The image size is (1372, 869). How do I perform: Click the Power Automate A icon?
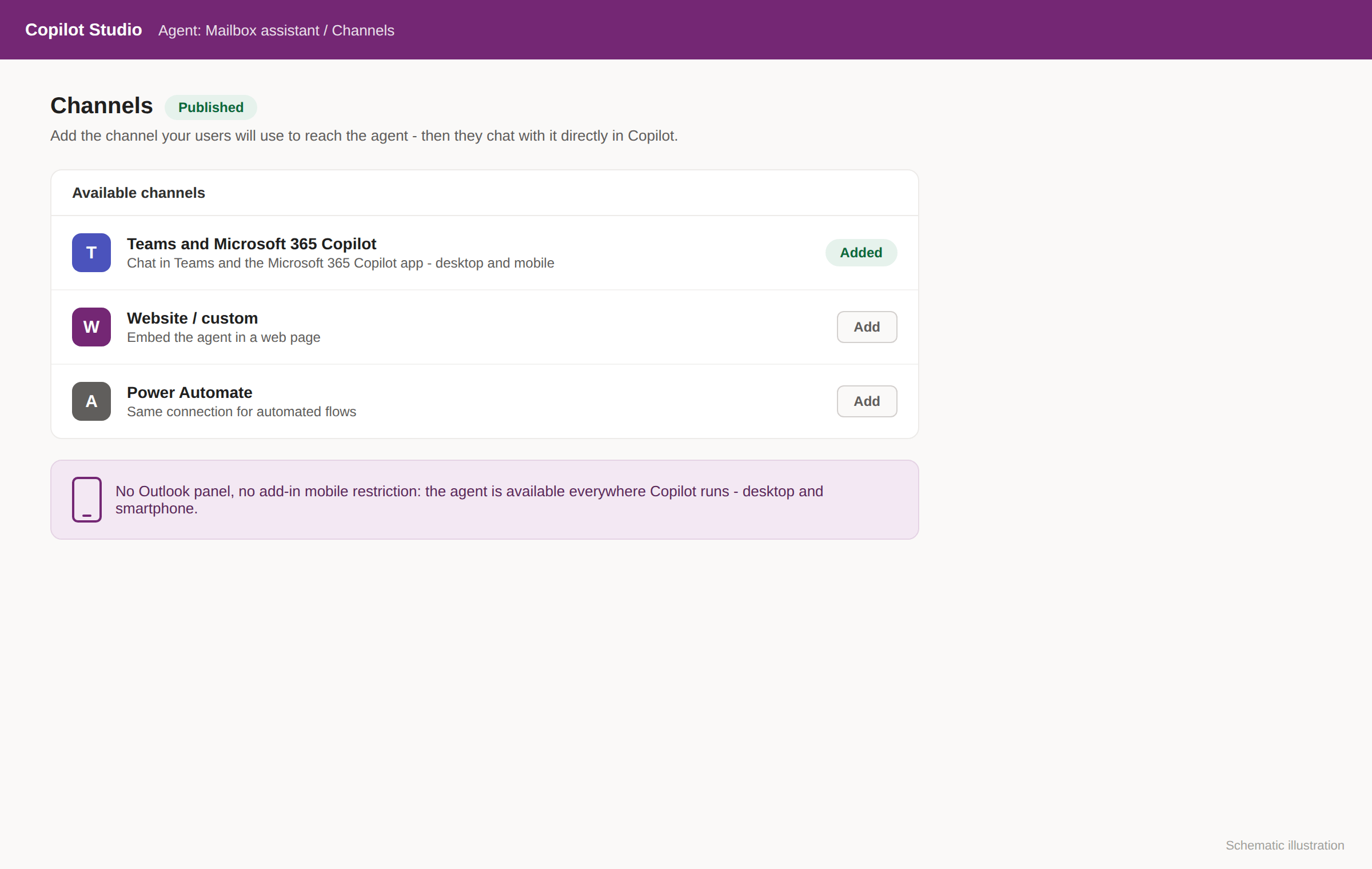[91, 401]
